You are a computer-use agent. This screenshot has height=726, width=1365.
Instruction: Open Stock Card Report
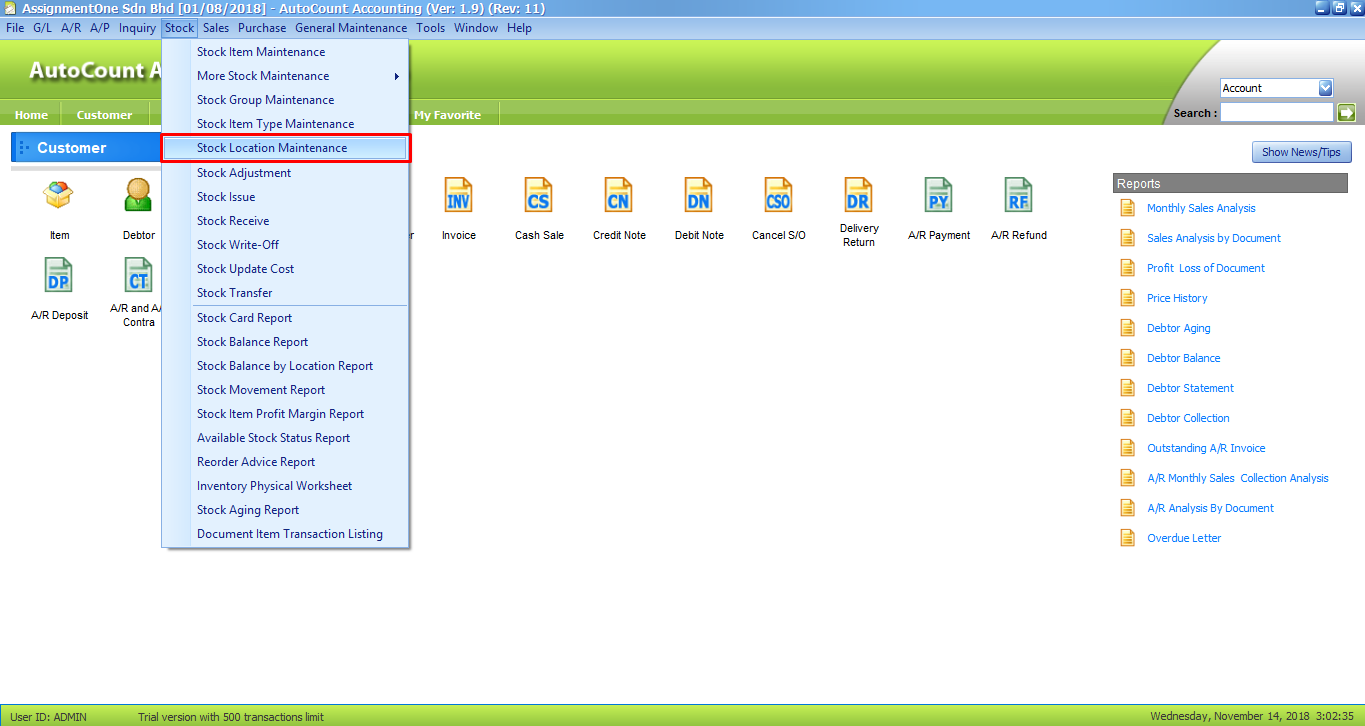coord(286,318)
